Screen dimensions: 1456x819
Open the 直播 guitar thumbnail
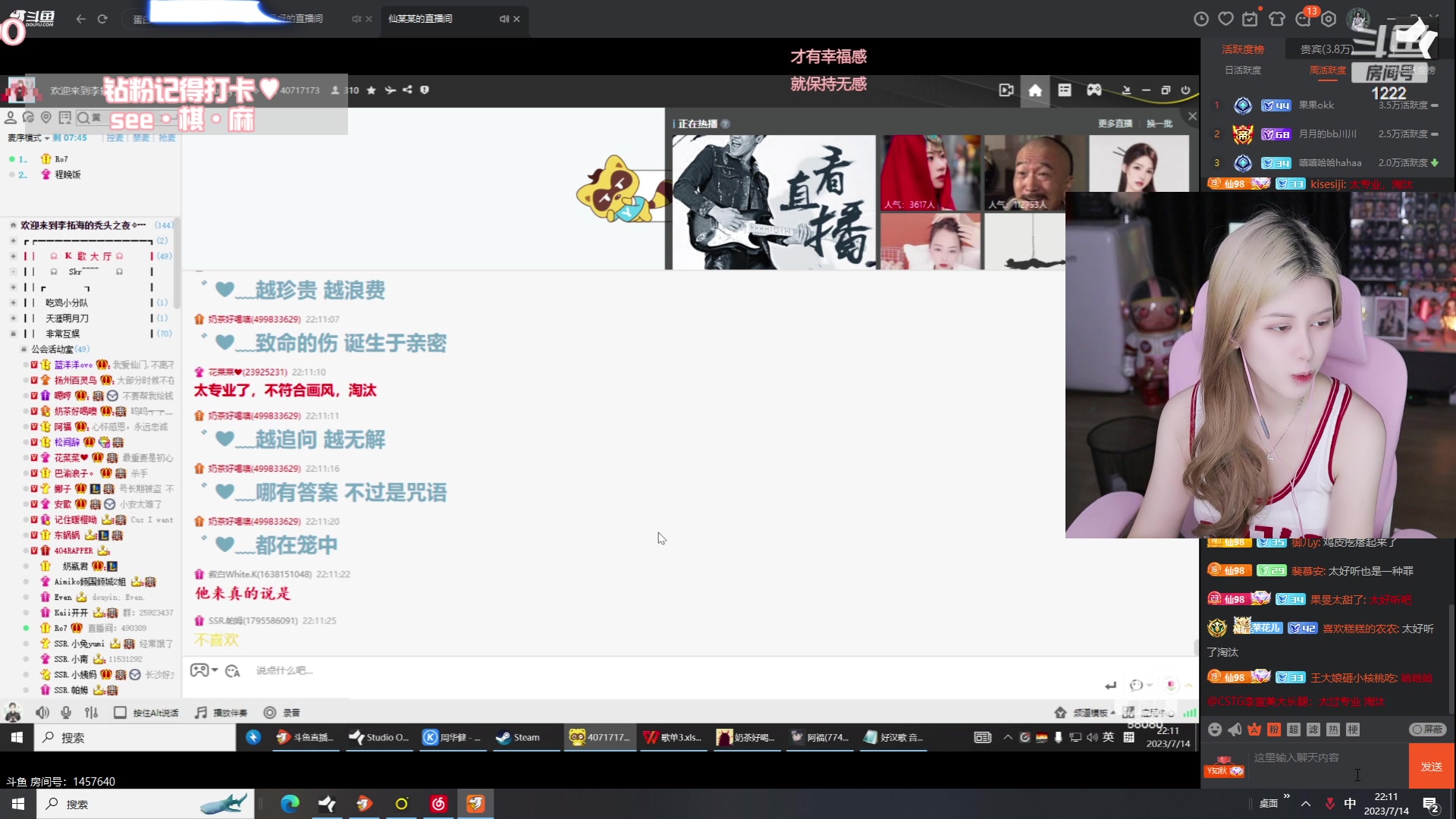point(773,202)
